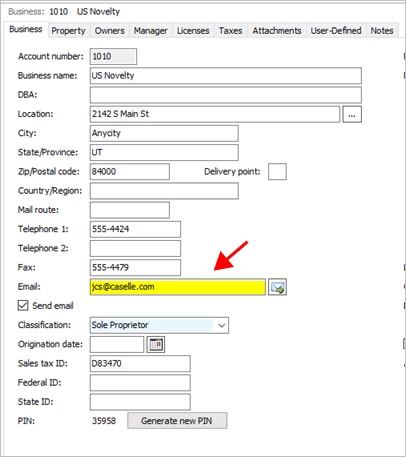This screenshot has width=406, height=457.
Task: Open the Owners tab
Action: tap(110, 31)
